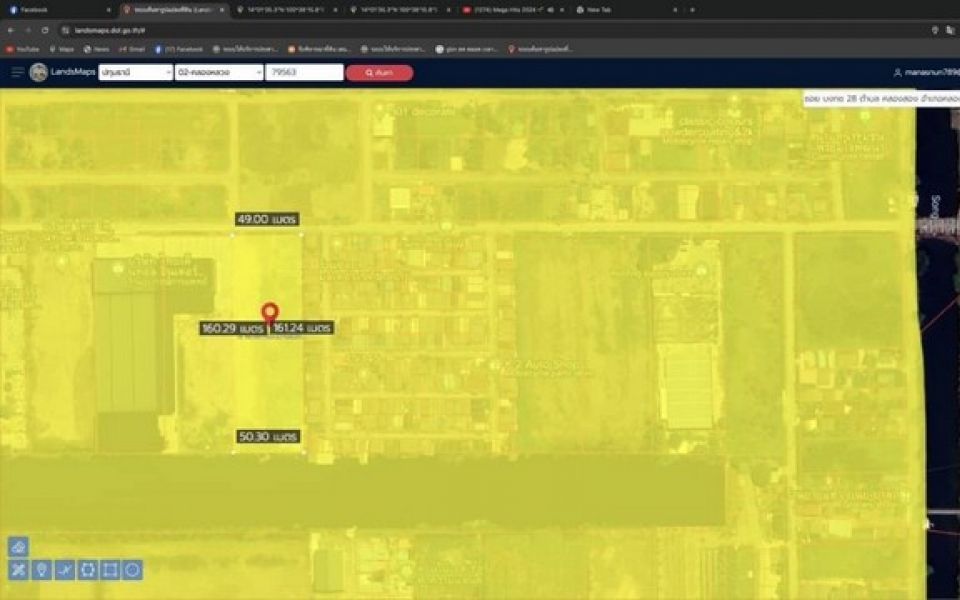Select the eraser tool above the drawing toolbar

pos(18,547)
